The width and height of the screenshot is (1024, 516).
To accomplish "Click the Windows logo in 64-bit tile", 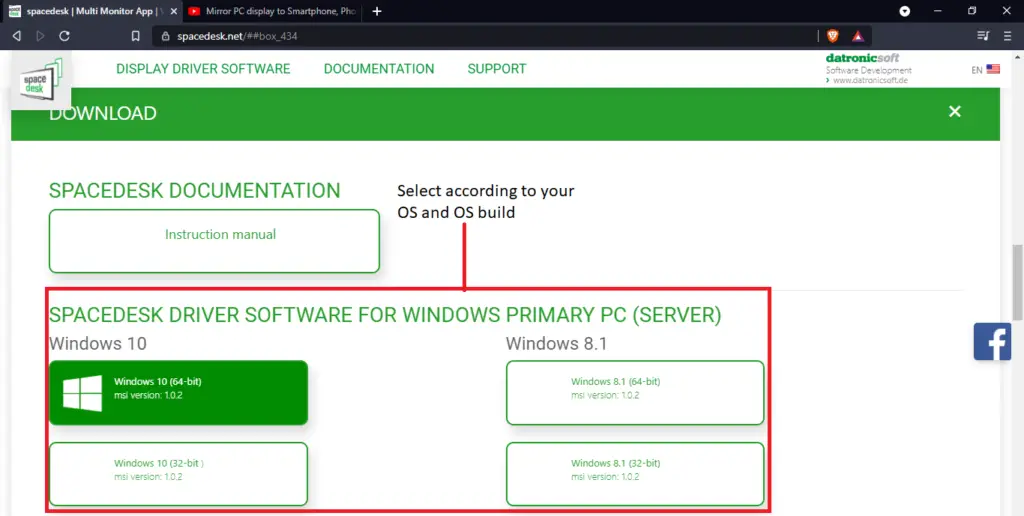I will coord(82,393).
